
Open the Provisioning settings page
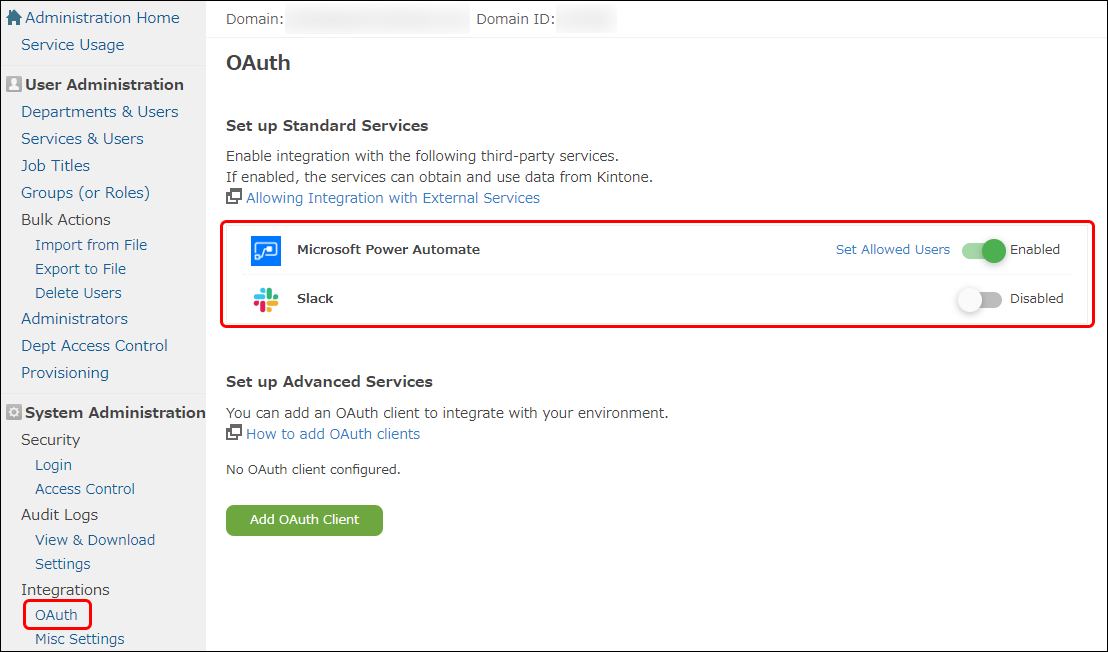coord(64,372)
